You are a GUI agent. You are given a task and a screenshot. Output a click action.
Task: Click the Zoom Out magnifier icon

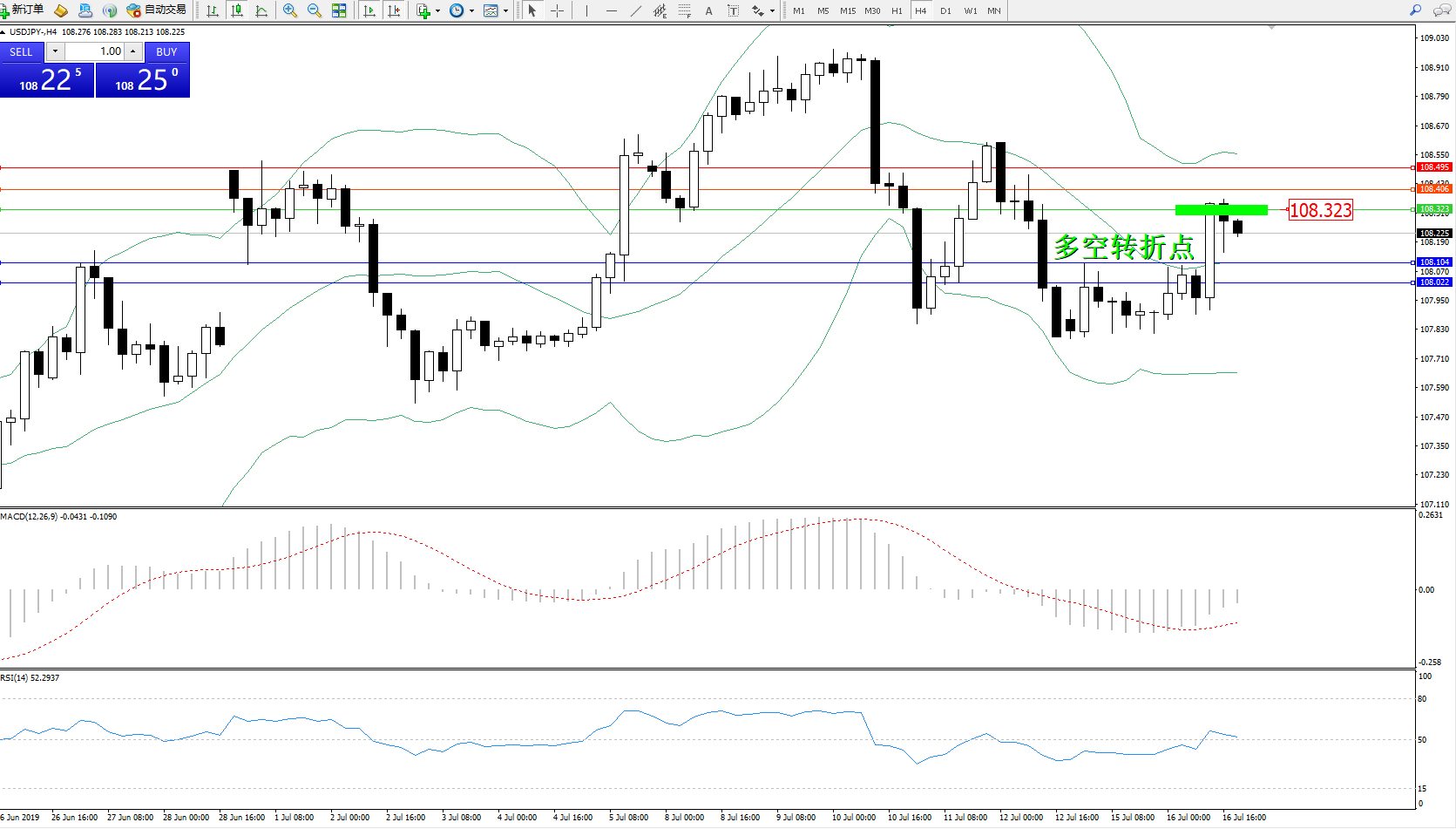(315, 10)
